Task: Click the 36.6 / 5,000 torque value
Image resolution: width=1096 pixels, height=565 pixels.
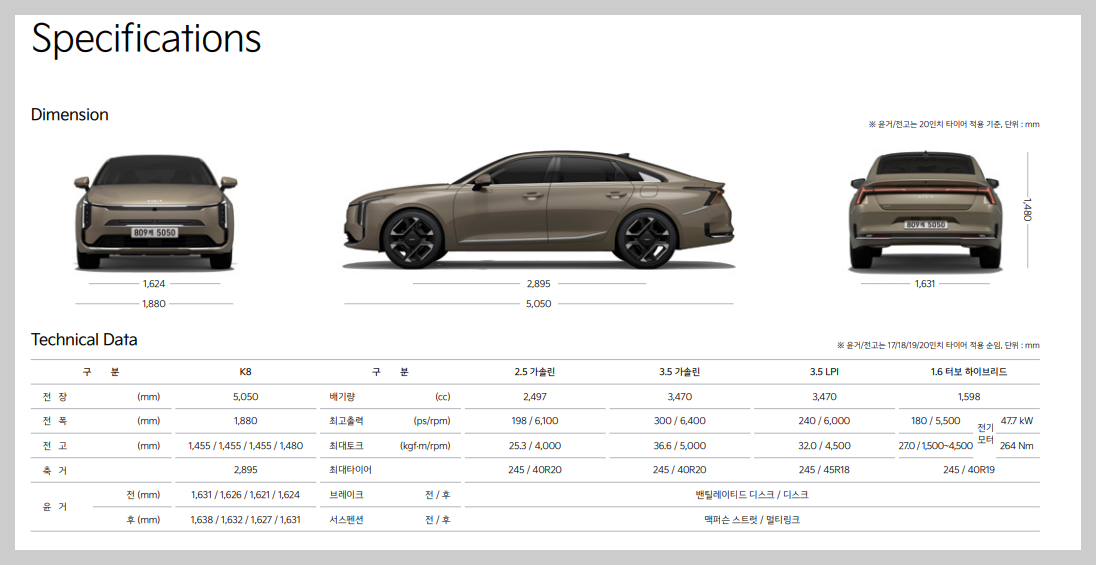Action: [x=679, y=445]
